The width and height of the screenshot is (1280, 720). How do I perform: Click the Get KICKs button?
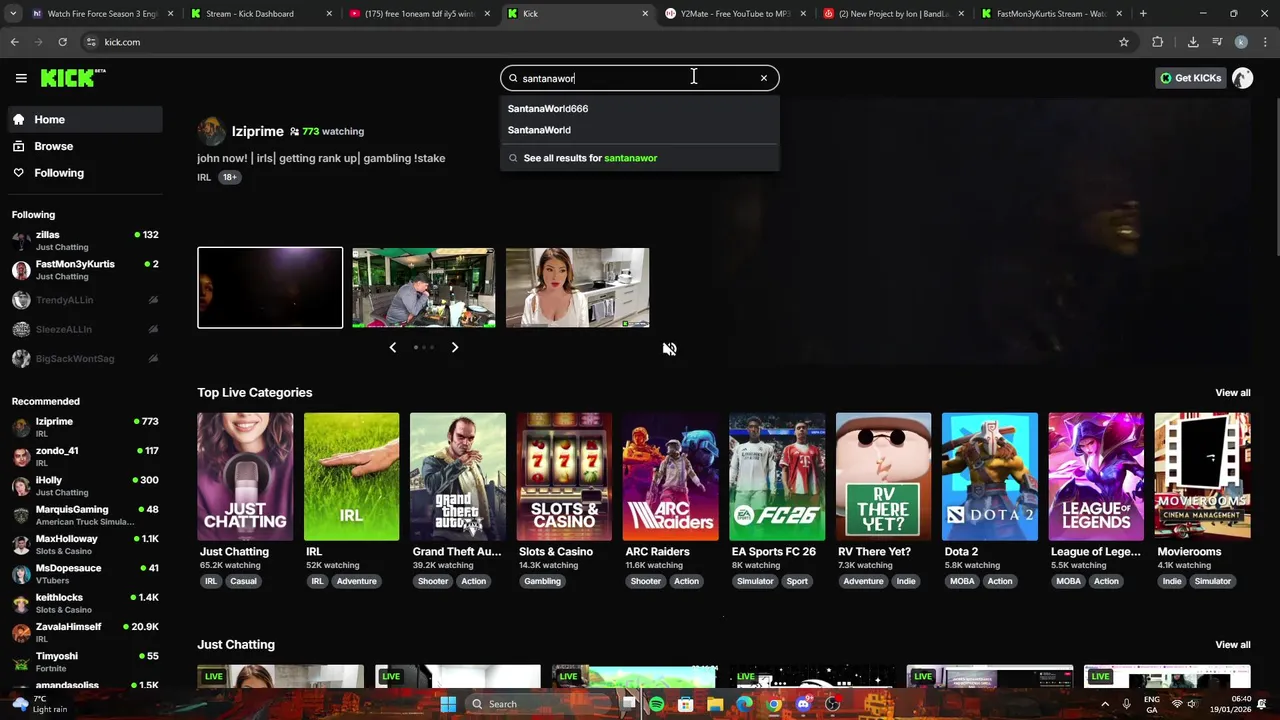1190,78
